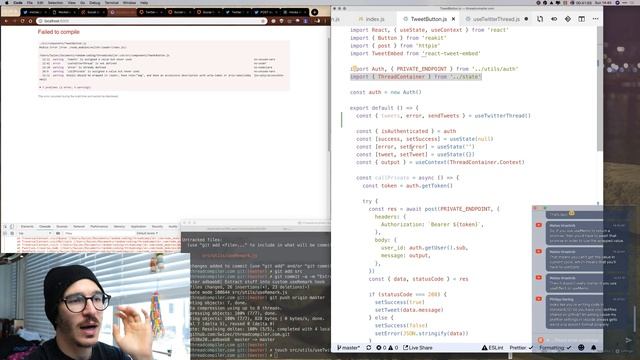
Task: Open the notifications bell in status bar
Action: (593, 348)
